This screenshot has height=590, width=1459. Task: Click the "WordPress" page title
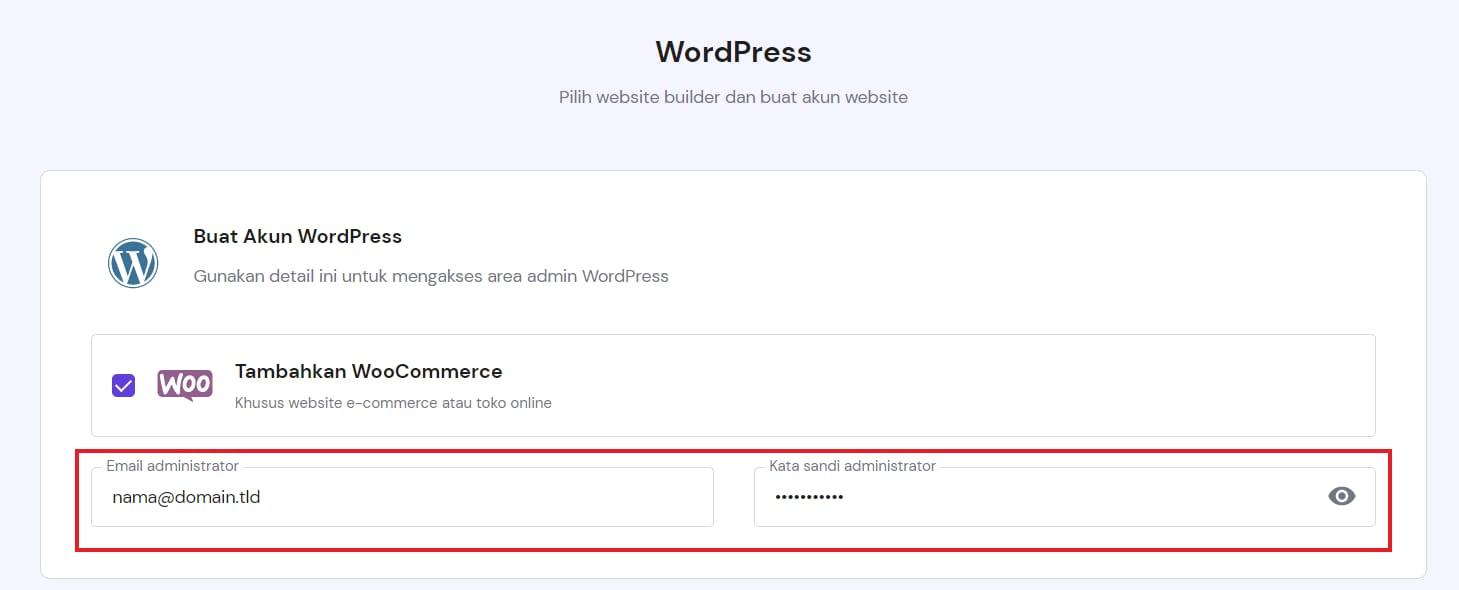[733, 52]
